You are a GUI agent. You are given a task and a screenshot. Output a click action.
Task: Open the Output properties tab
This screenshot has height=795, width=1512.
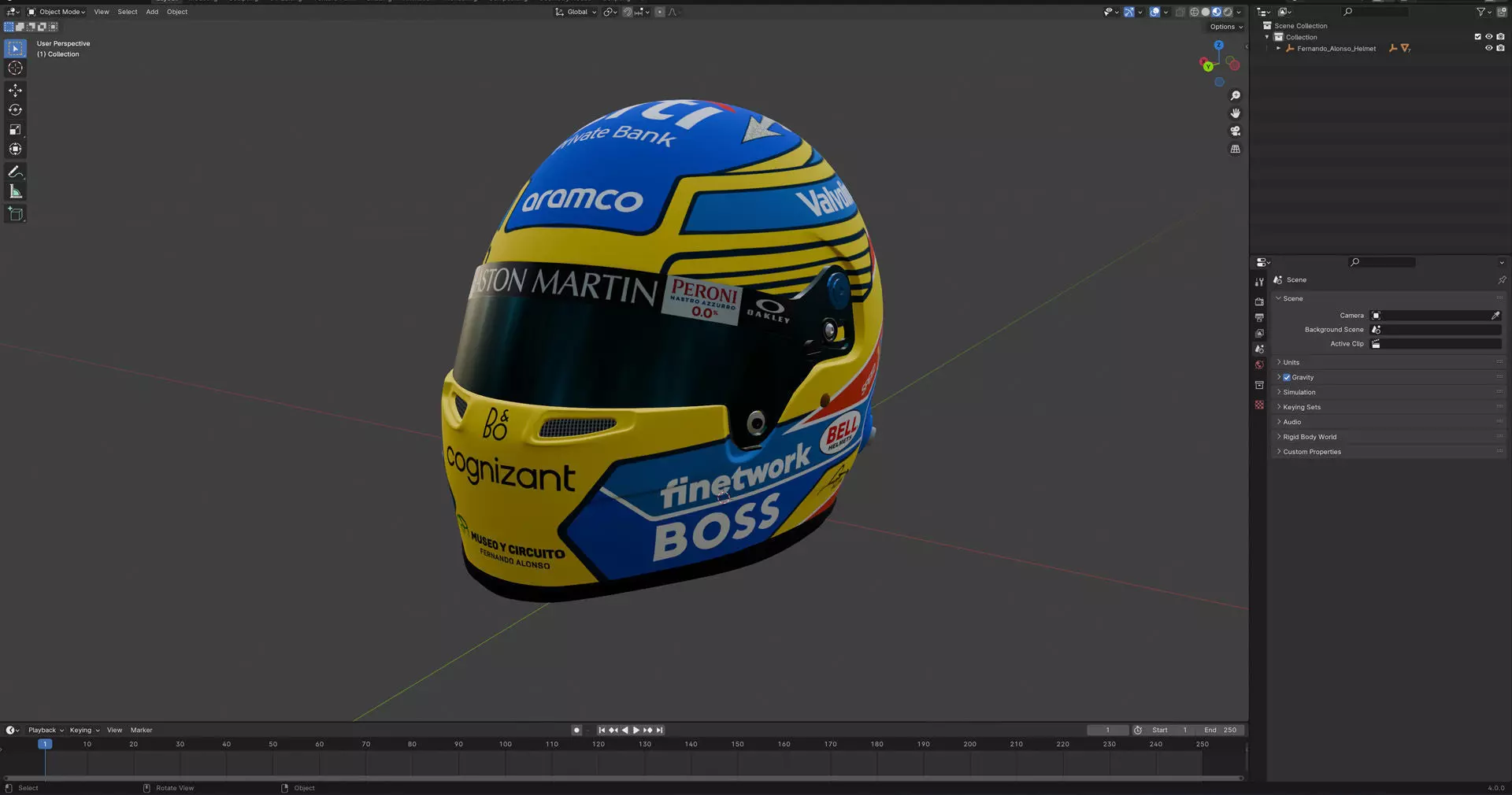click(x=1259, y=317)
